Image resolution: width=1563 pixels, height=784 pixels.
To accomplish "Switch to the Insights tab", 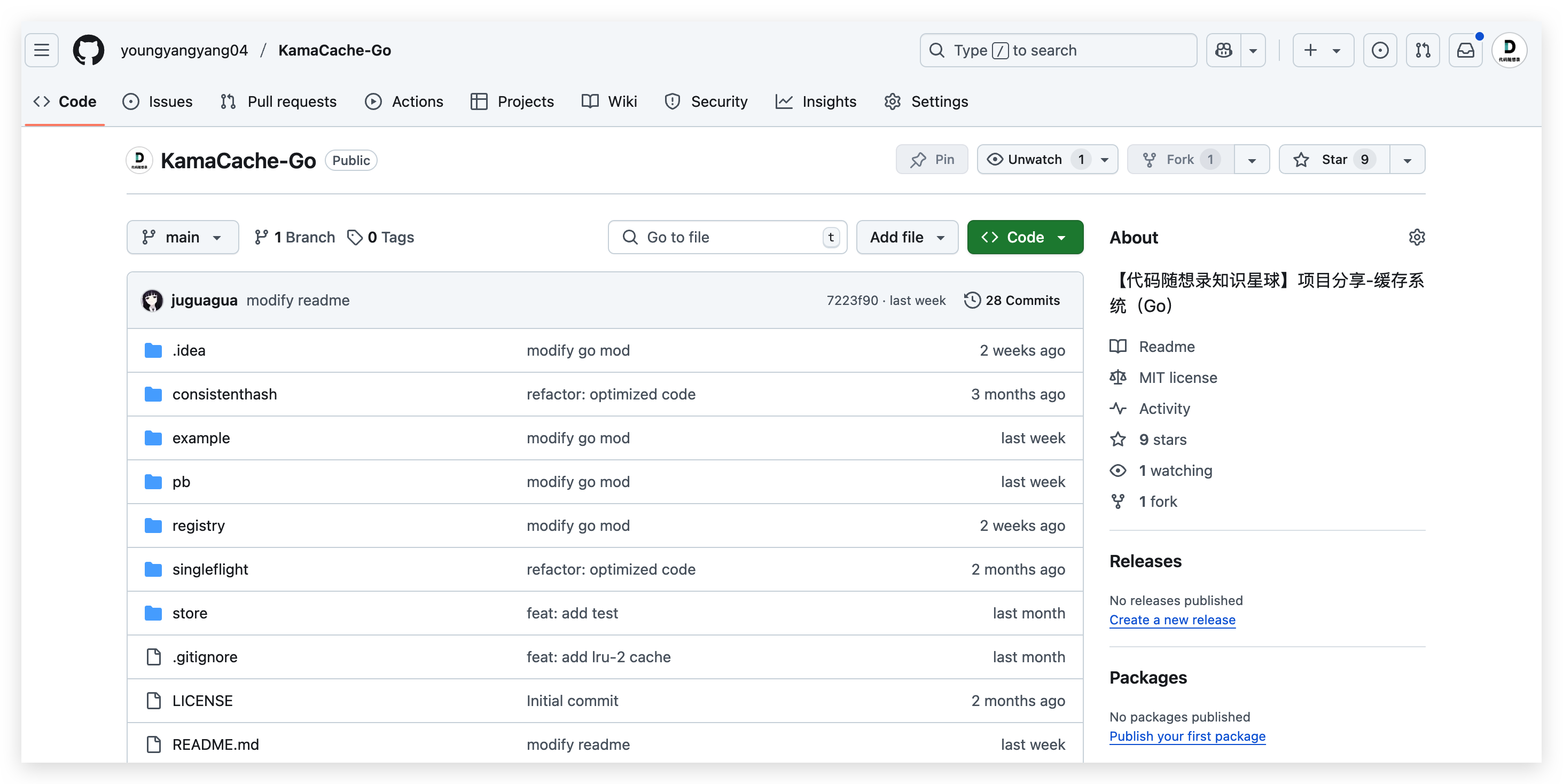I will click(x=816, y=101).
